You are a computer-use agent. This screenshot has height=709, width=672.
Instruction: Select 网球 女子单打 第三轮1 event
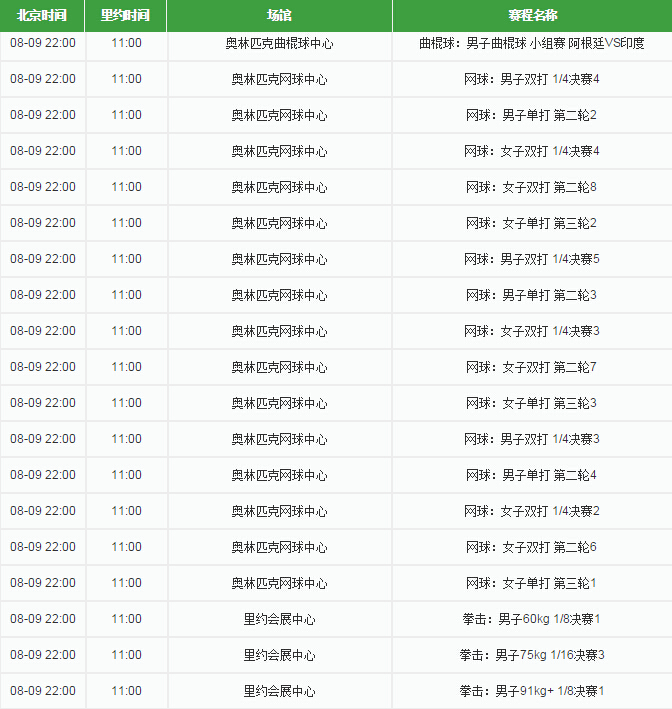[x=532, y=583]
